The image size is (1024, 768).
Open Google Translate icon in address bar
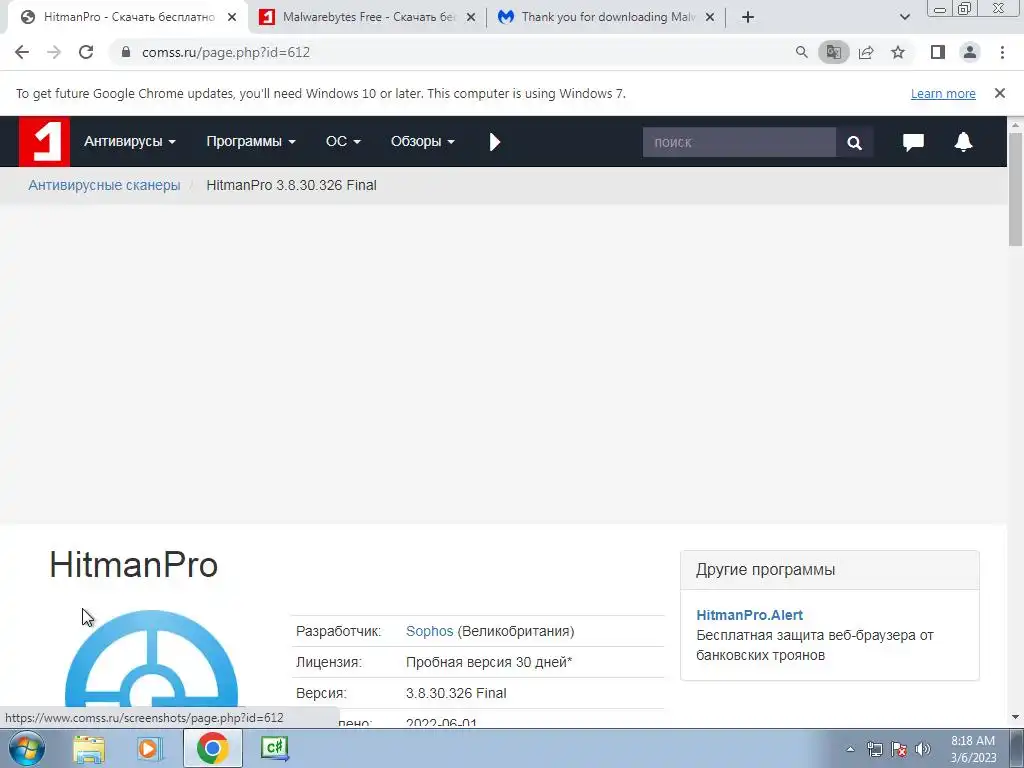pyautogui.click(x=833, y=52)
